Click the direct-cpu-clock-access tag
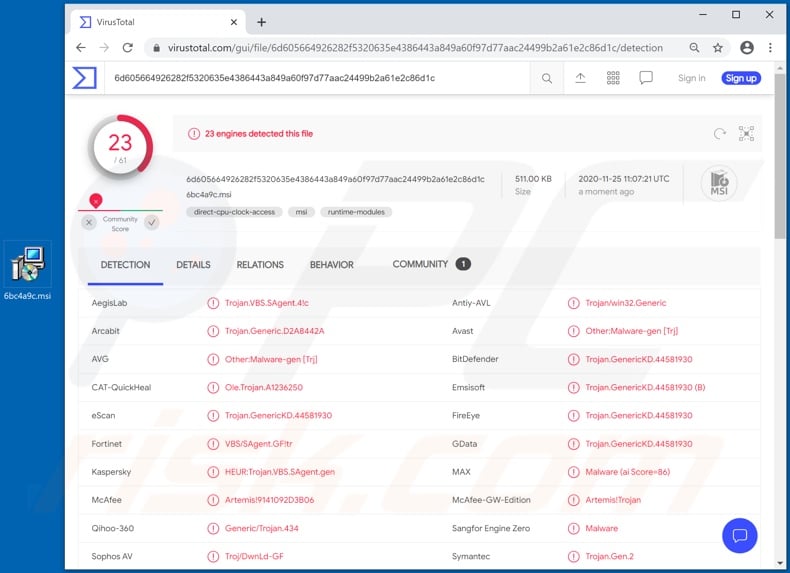Viewport: 790px width, 573px height. (x=234, y=212)
